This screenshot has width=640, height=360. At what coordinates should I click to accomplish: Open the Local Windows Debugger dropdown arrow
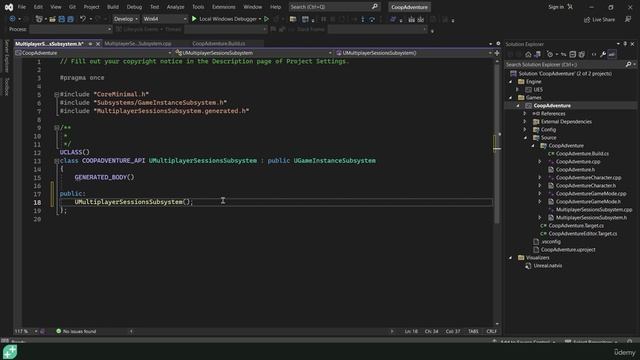point(260,19)
